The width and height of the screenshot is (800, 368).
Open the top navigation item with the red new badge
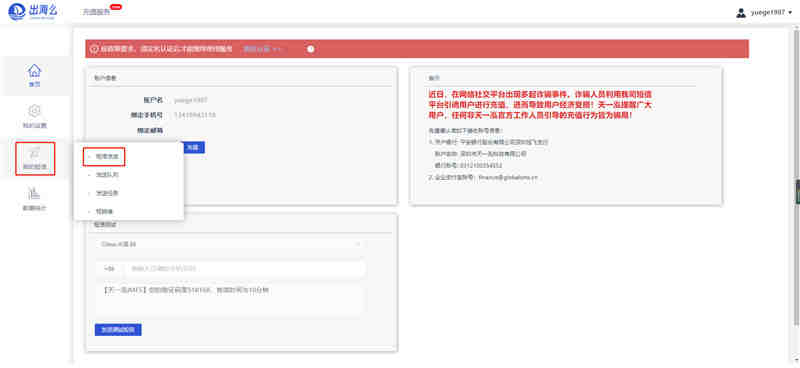pos(96,12)
